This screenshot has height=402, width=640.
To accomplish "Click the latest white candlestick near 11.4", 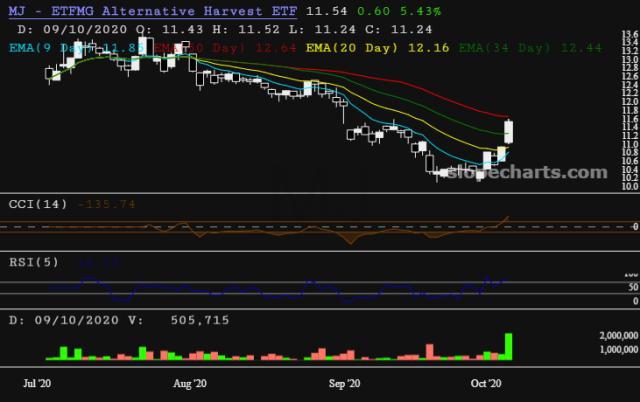I will 510,131.
